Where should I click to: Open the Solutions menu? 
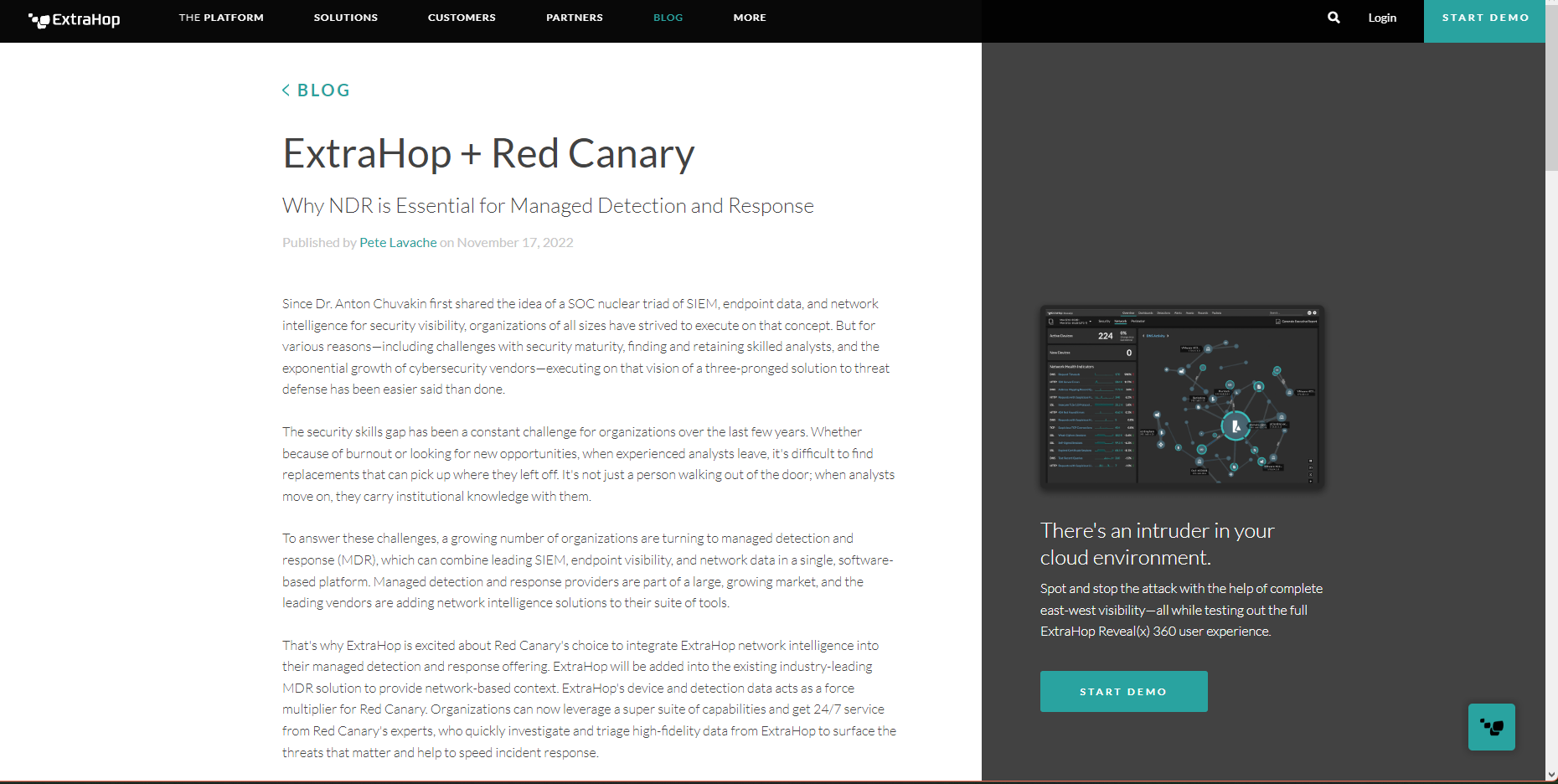[x=346, y=18]
